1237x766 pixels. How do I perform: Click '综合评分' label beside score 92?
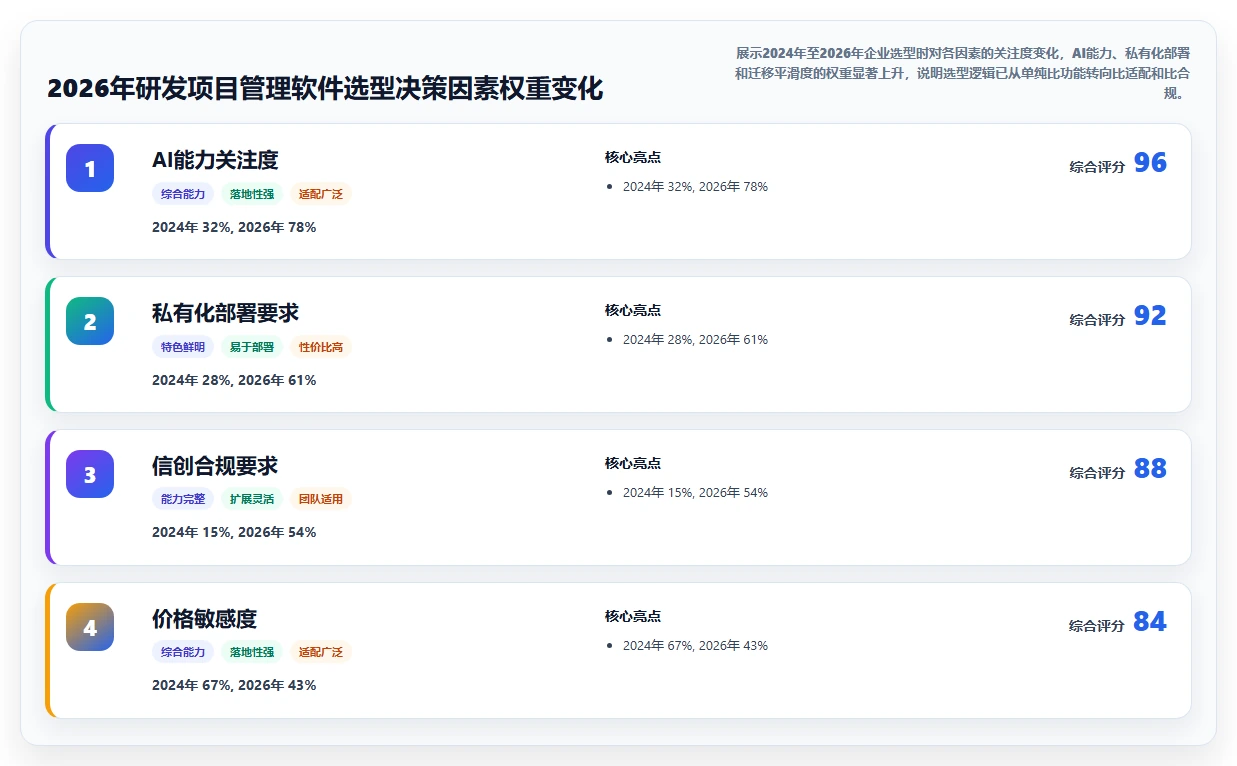(1097, 320)
